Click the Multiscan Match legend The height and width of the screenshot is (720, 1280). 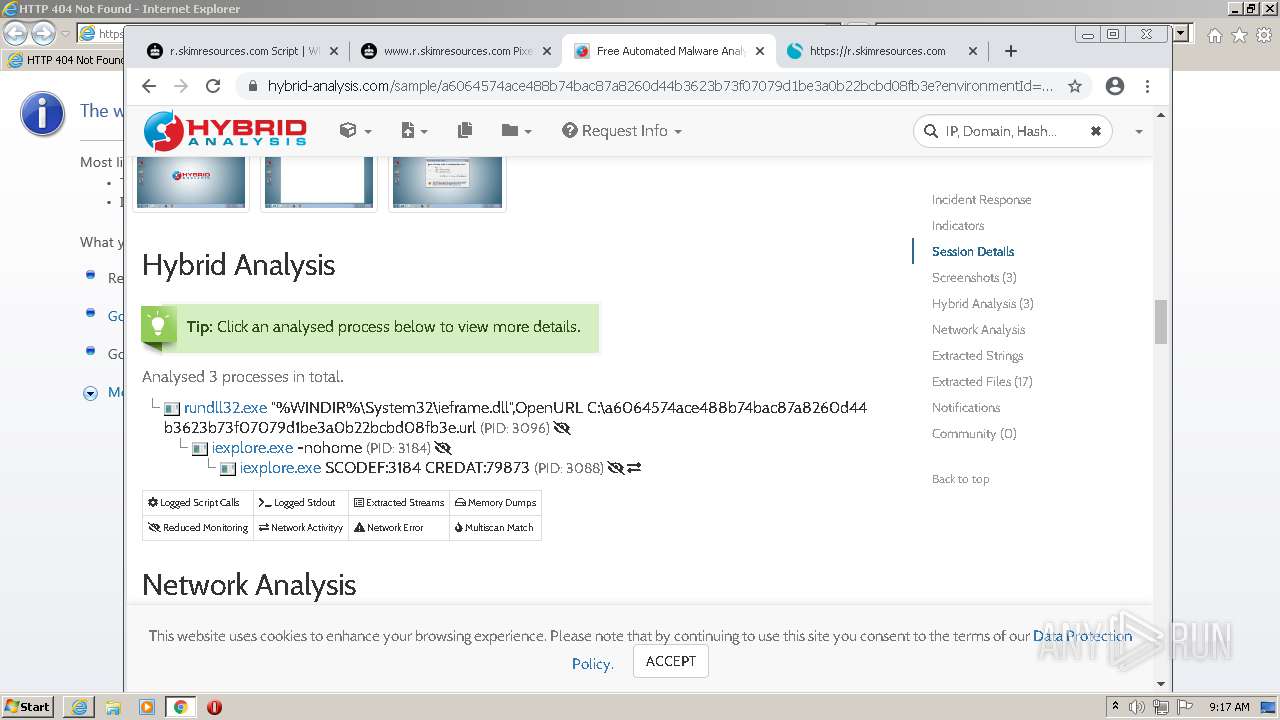(494, 528)
